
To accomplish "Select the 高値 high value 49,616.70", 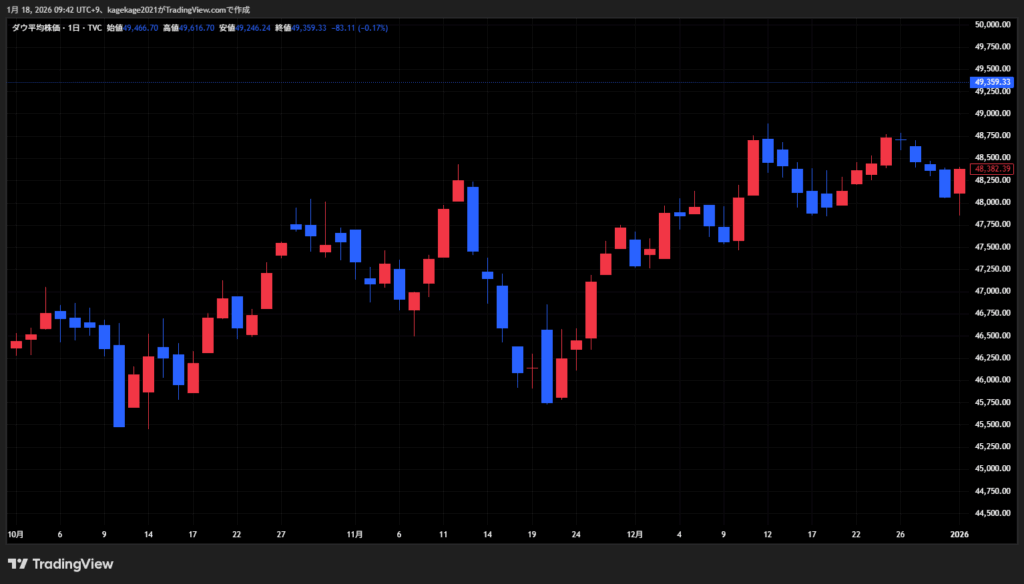I will 194,28.
